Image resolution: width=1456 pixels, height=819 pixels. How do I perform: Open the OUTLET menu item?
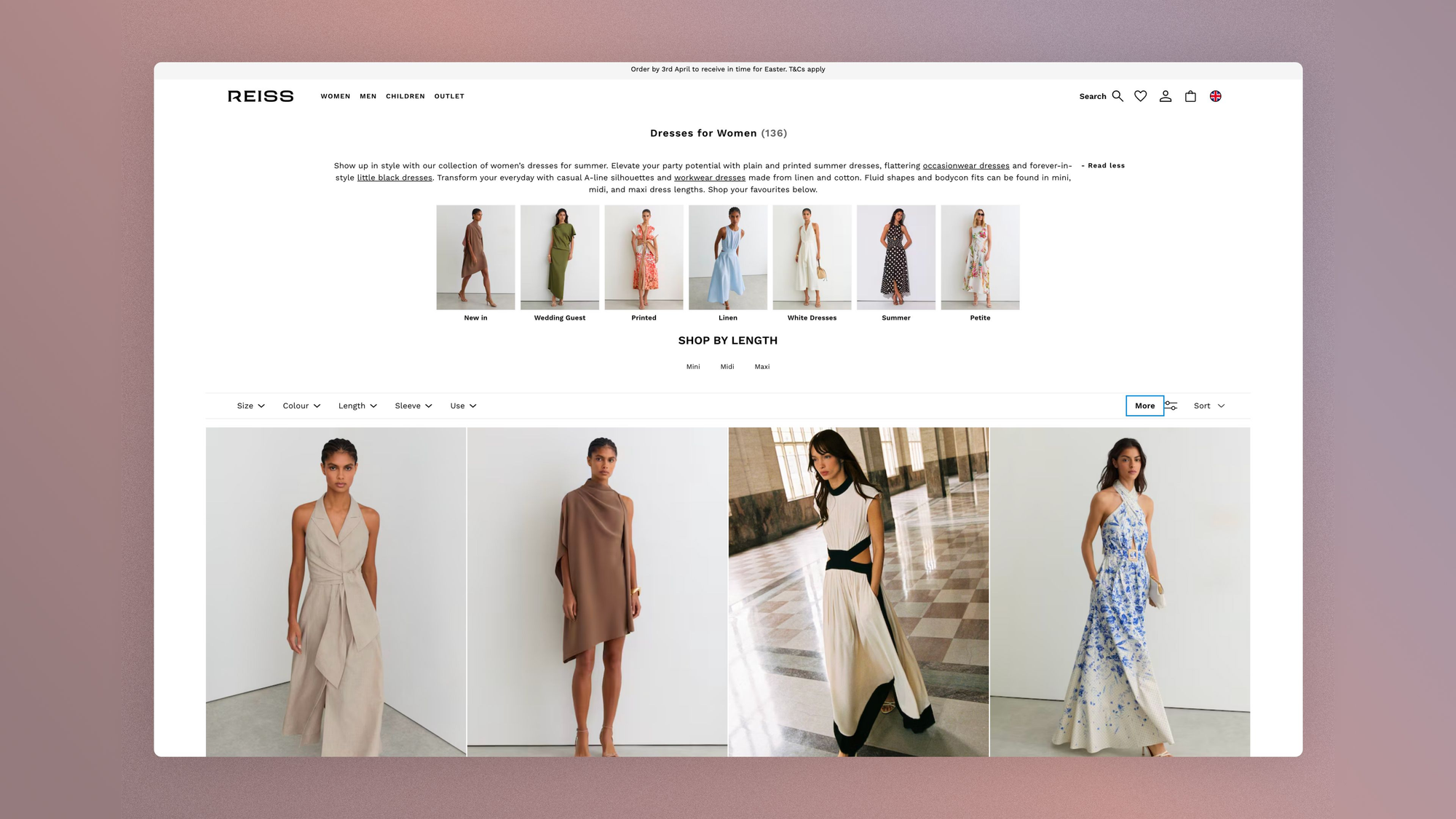click(x=449, y=96)
